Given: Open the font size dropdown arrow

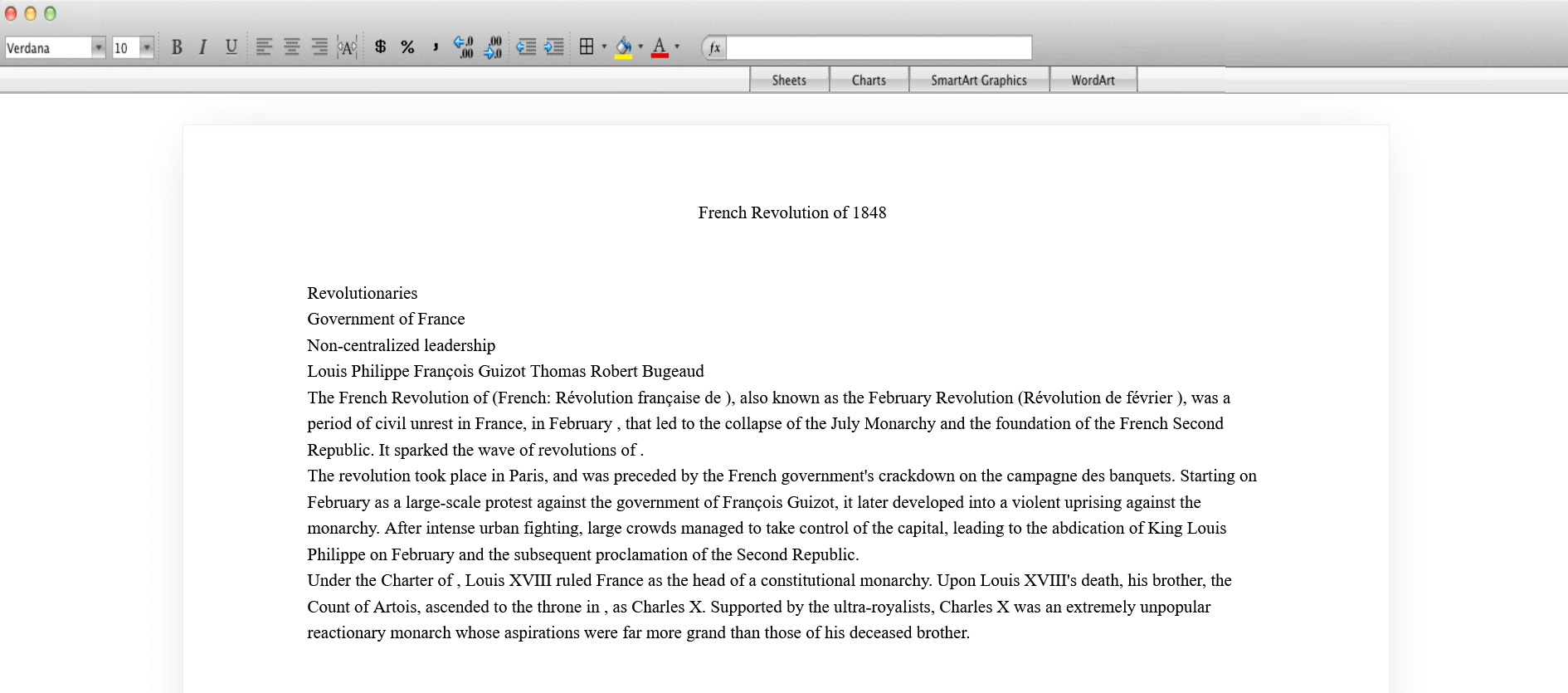Looking at the screenshot, I should 147,47.
